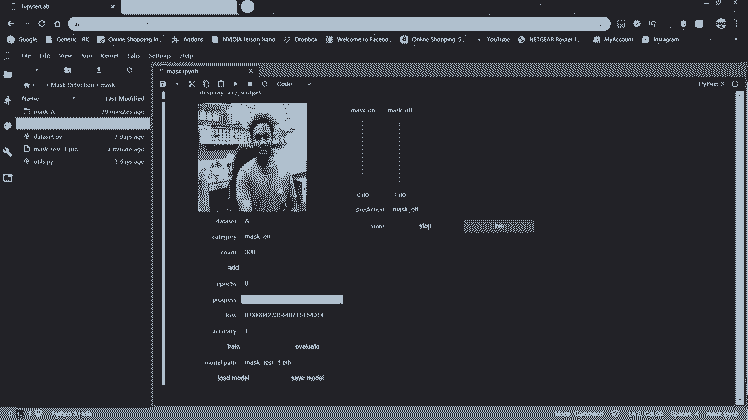This screenshot has height=420, width=748.
Task: Save the notebook using the toolbar save icon
Action: pos(163,84)
